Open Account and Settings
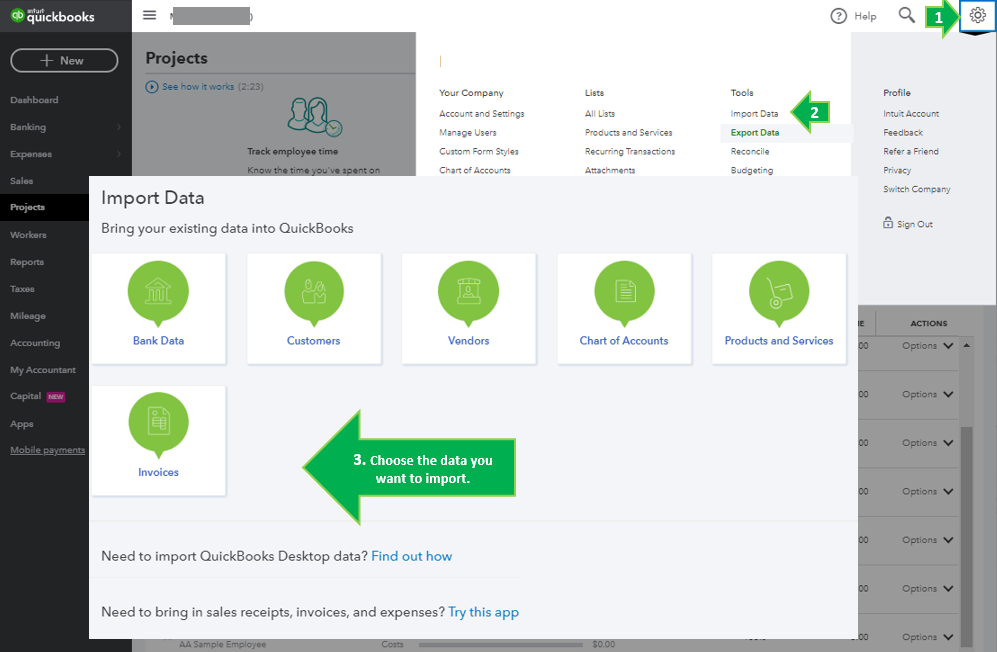This screenshot has width=997, height=652. (x=481, y=113)
